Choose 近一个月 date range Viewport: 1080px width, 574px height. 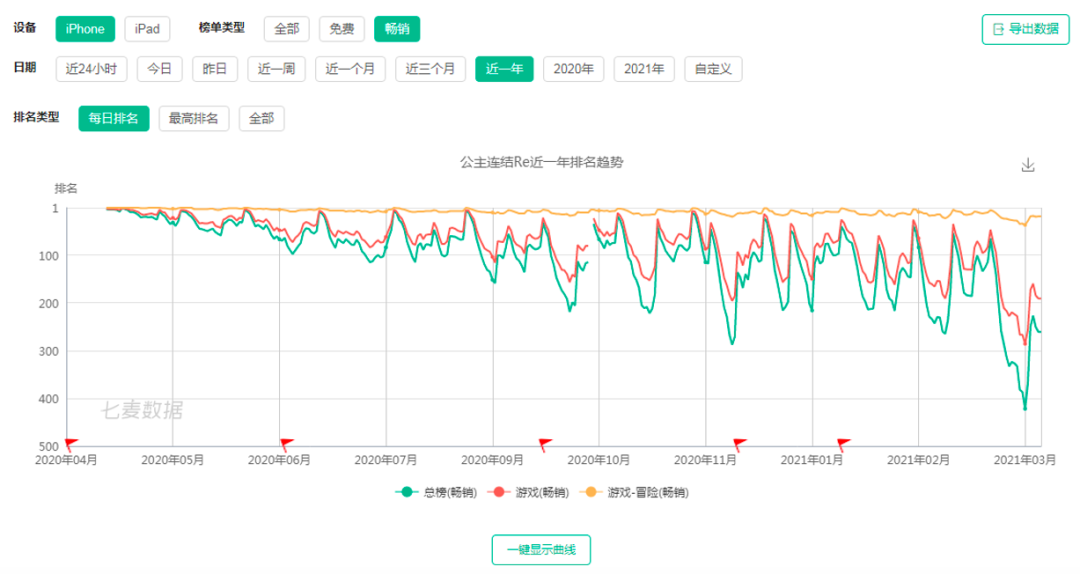pyautogui.click(x=350, y=69)
